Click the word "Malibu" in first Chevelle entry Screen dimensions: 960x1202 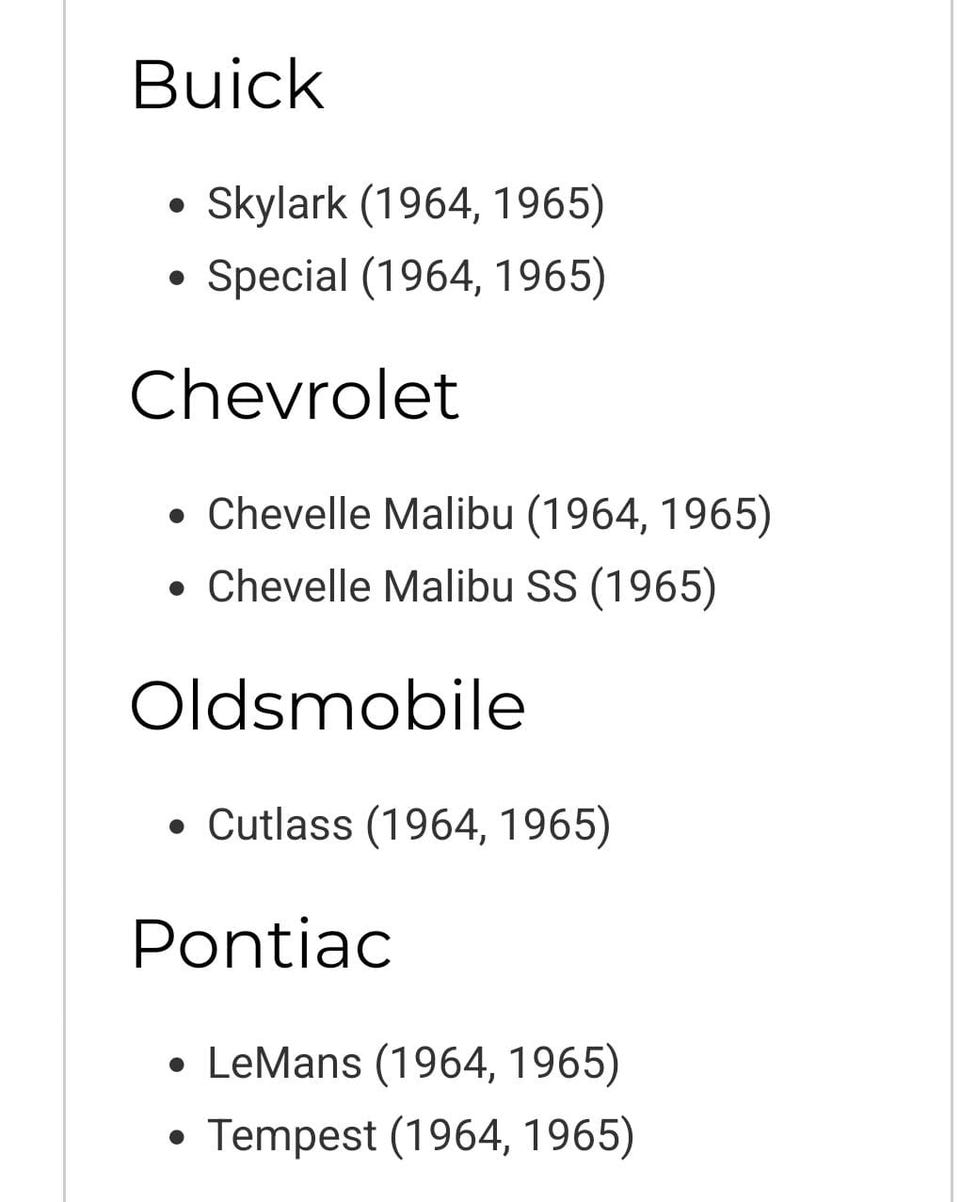(x=448, y=515)
